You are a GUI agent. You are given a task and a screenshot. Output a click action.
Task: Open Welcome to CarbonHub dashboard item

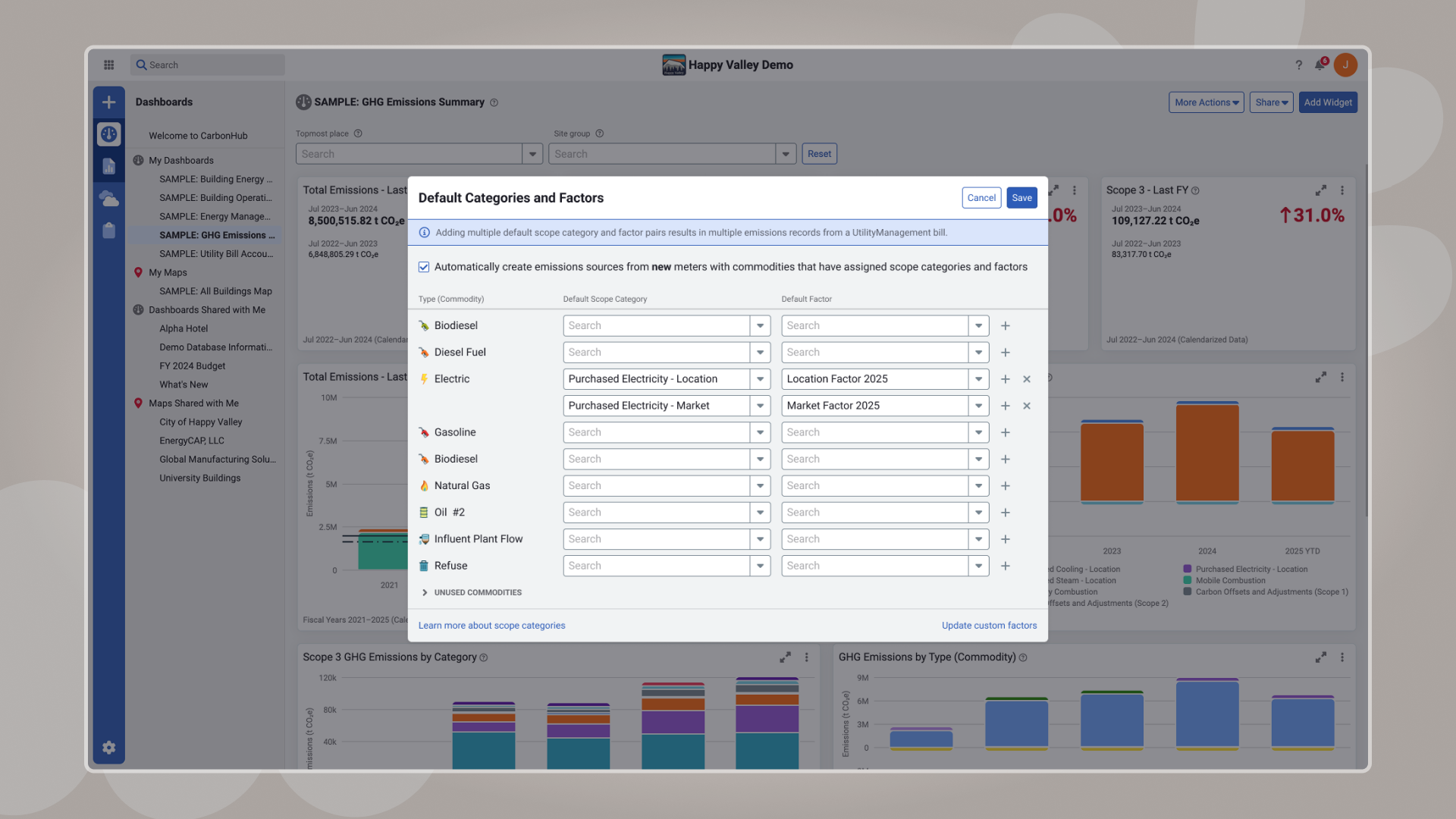tap(198, 136)
